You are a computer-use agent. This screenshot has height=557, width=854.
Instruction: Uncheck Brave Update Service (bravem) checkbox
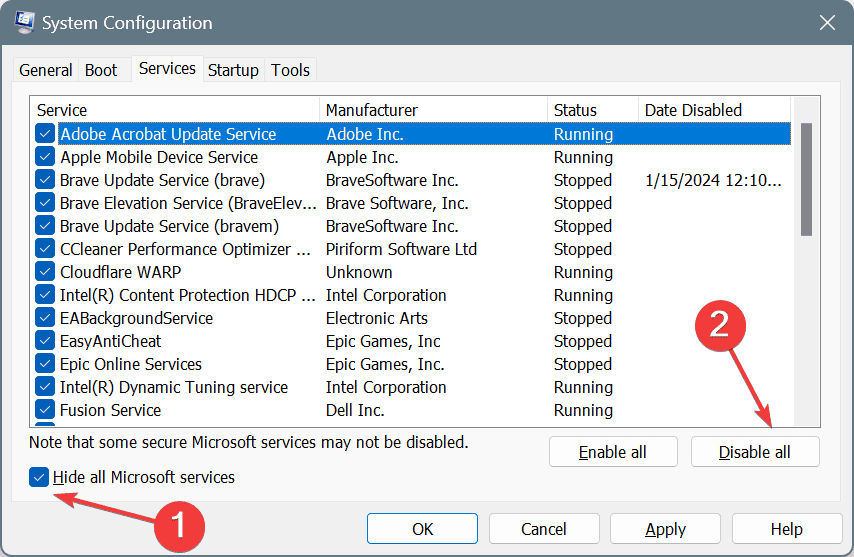45,225
